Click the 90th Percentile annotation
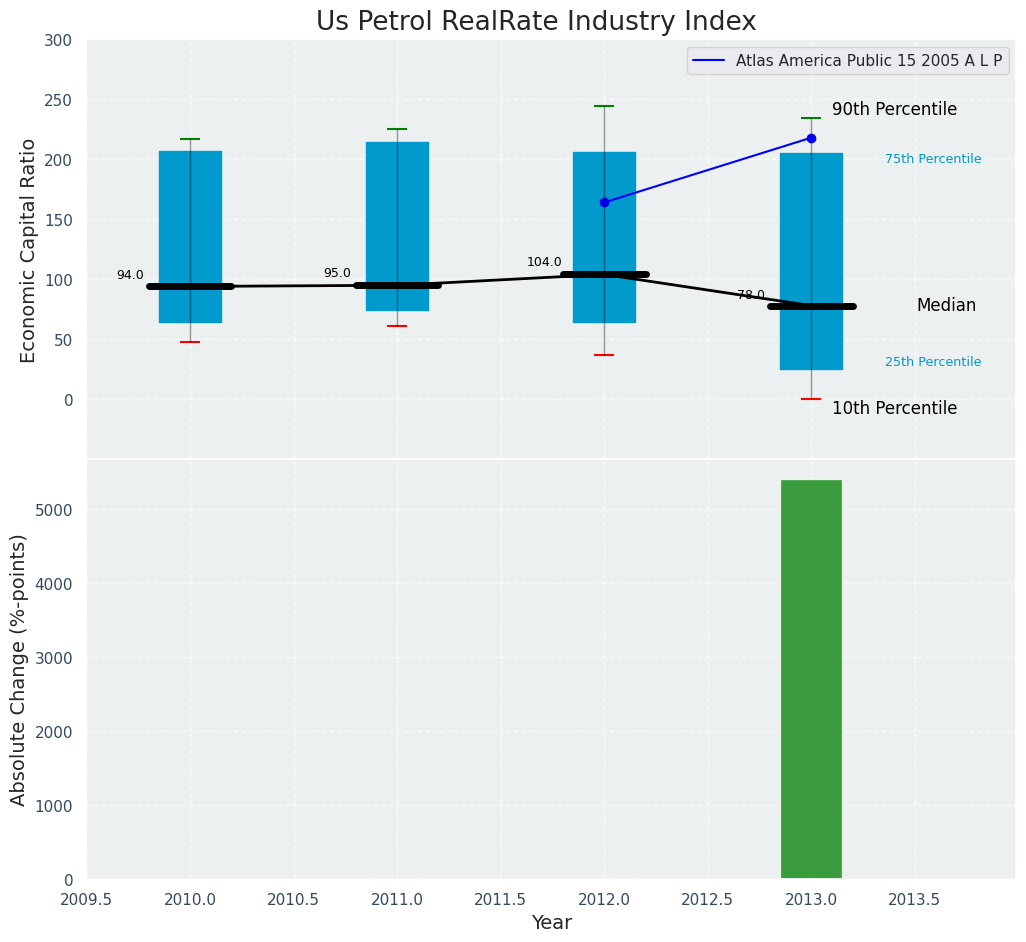 coord(894,109)
